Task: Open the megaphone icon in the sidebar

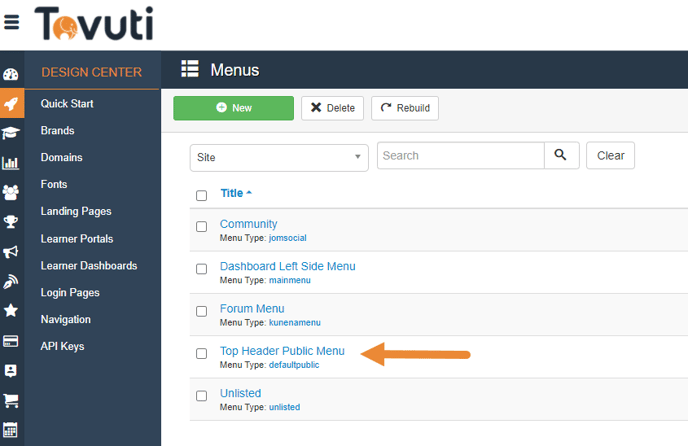Action: (x=11, y=252)
